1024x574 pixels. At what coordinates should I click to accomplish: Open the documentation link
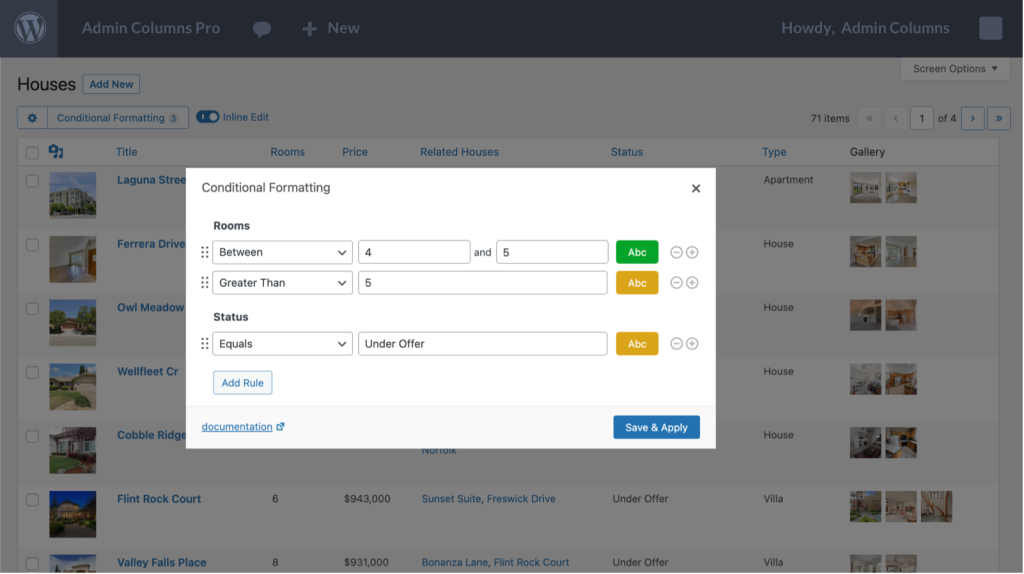coord(237,427)
